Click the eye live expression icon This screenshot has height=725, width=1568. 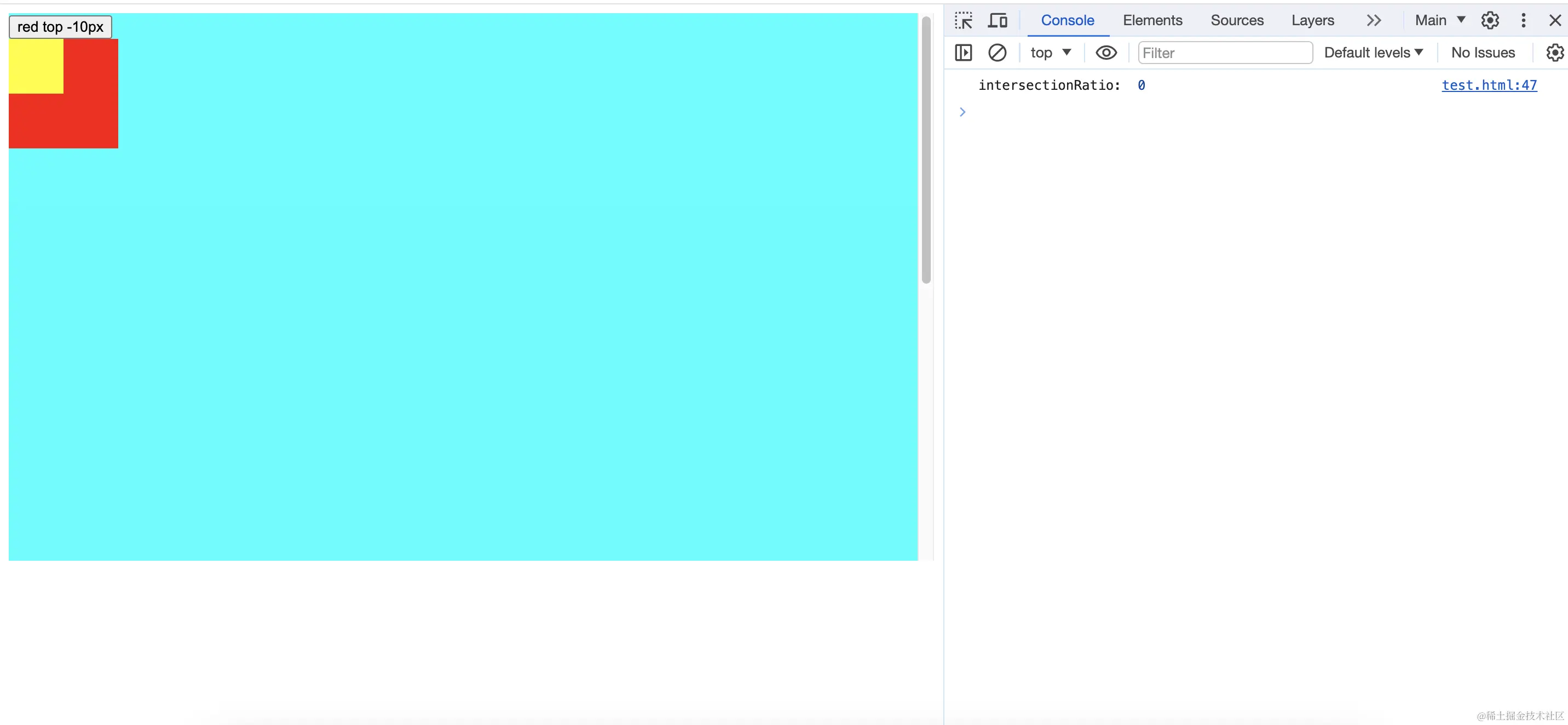tap(1105, 53)
